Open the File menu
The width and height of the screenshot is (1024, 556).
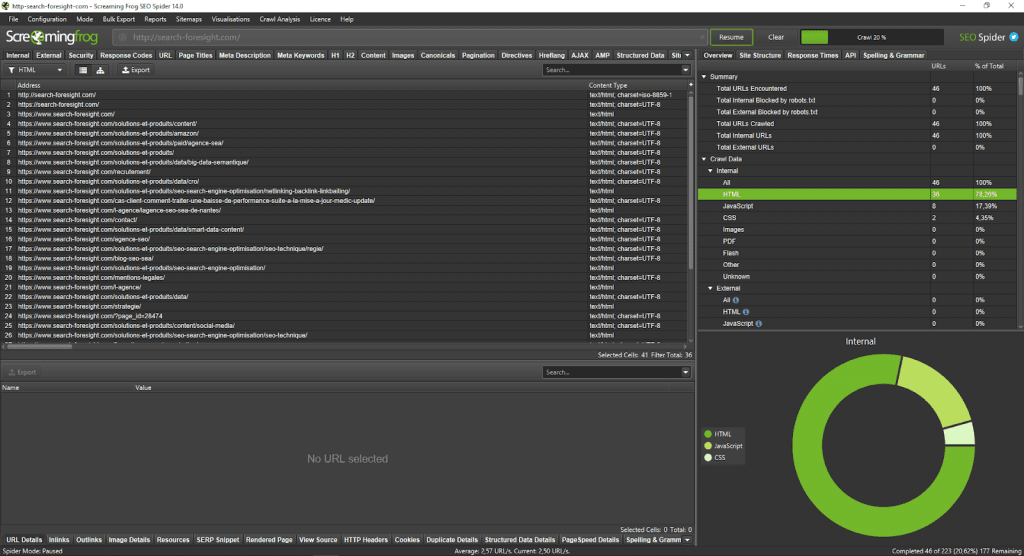(x=13, y=19)
